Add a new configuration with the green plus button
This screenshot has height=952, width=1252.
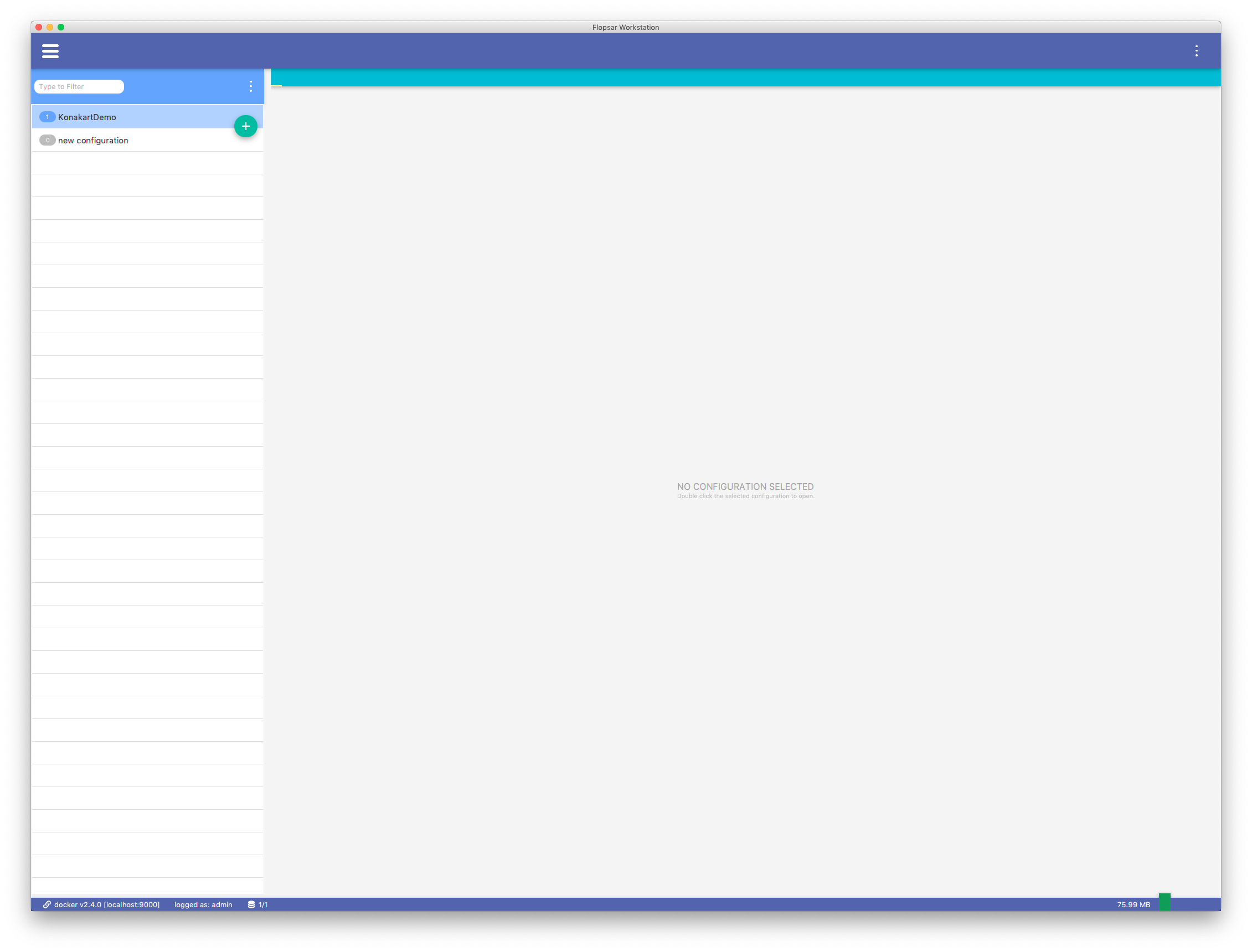pyautogui.click(x=245, y=126)
